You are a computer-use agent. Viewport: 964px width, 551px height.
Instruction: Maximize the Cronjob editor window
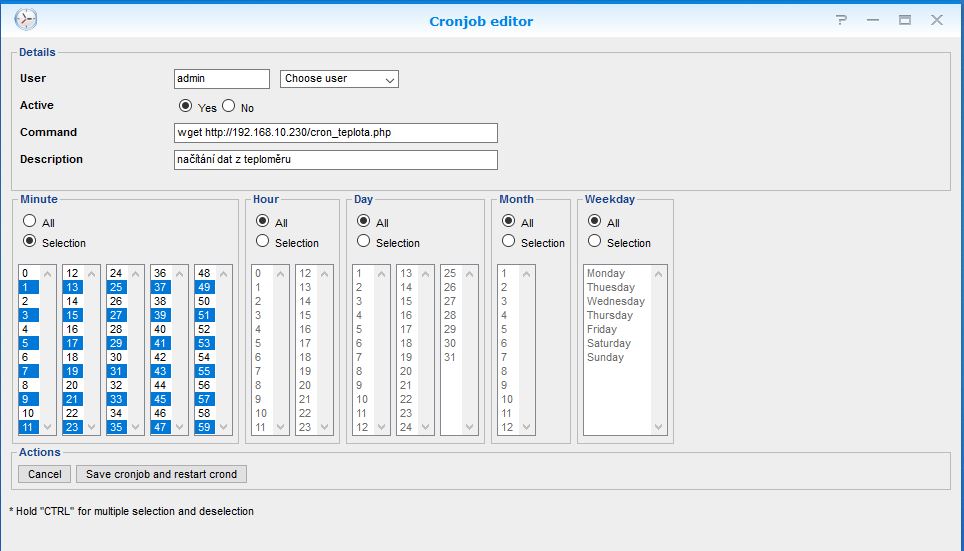click(904, 20)
